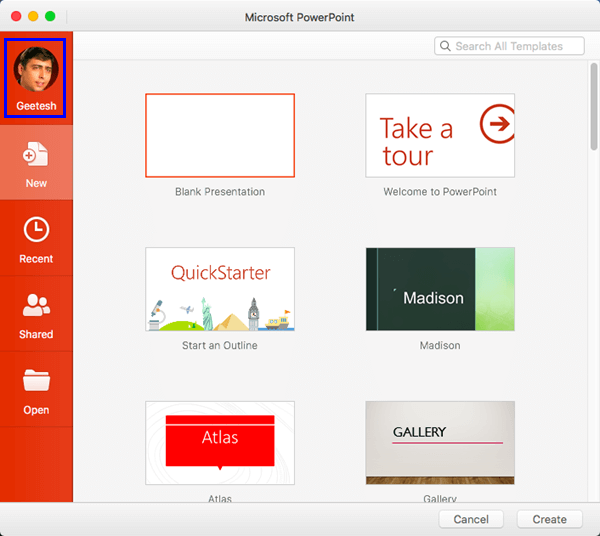This screenshot has height=536, width=600.
Task: Open Geetesh account profile picture
Action: tap(36, 70)
